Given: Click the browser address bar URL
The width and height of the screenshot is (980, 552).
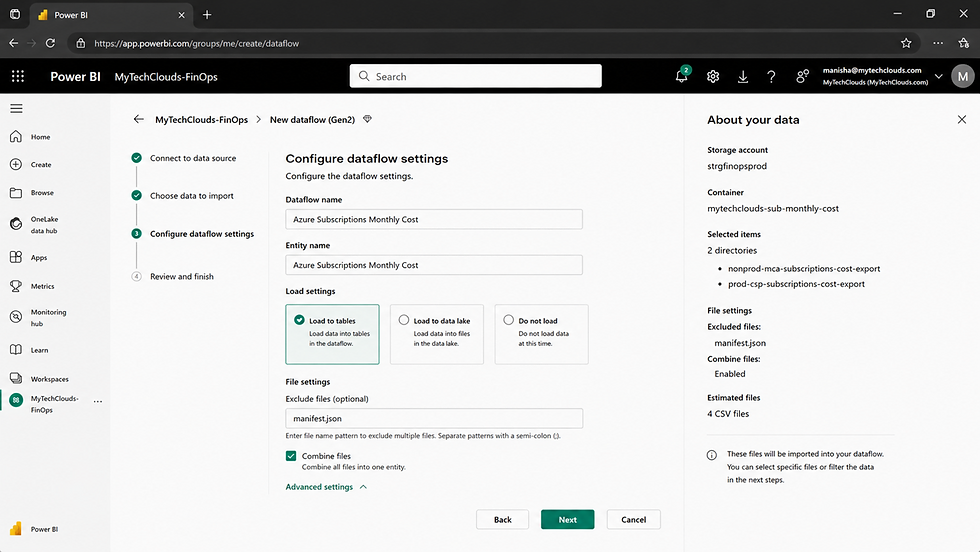Looking at the screenshot, I should pyautogui.click(x=196, y=43).
